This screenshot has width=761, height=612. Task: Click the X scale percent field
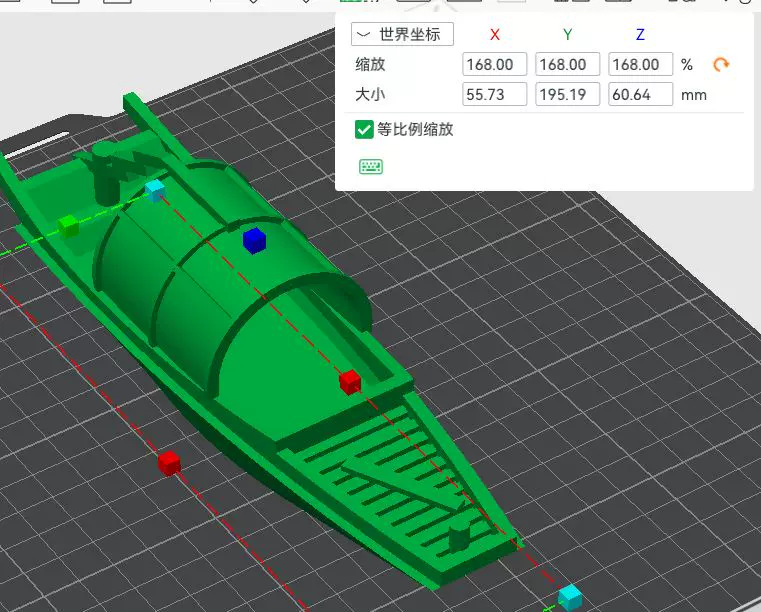click(495, 64)
